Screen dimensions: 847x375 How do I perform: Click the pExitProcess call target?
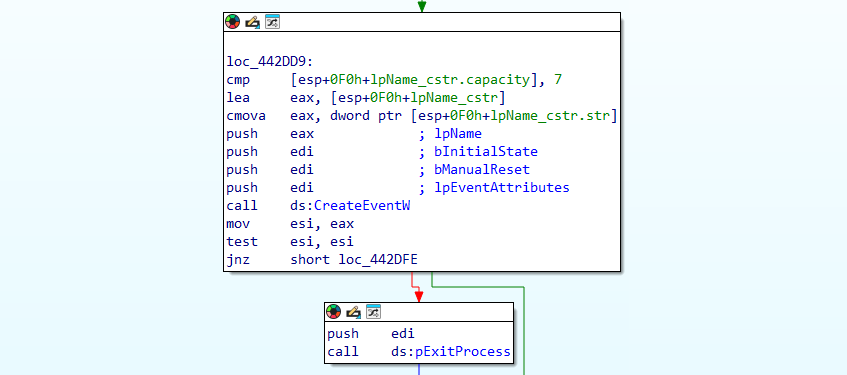pos(462,352)
